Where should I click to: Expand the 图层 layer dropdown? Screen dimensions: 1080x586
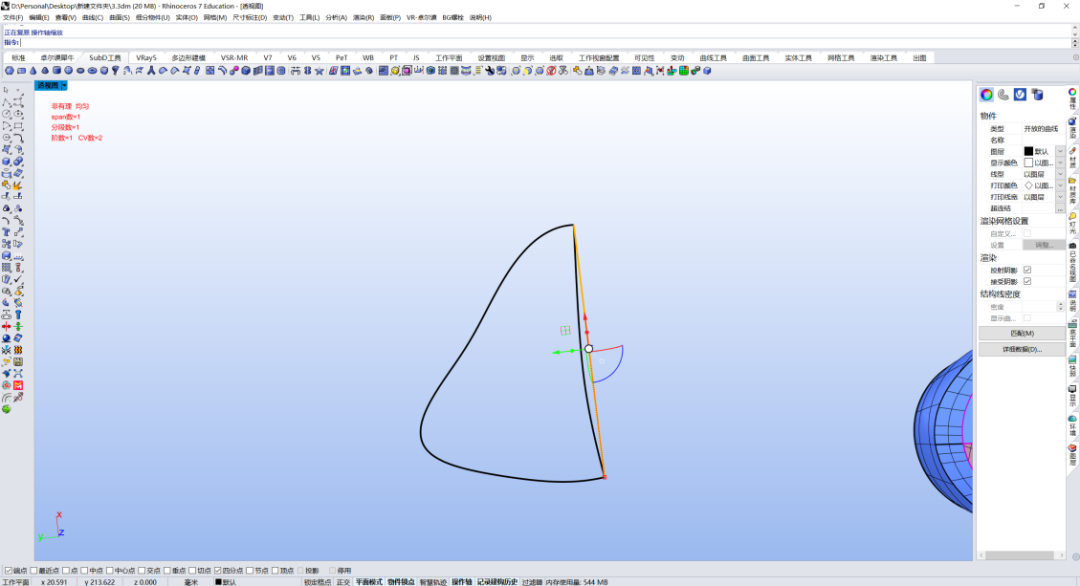[x=1060, y=151]
